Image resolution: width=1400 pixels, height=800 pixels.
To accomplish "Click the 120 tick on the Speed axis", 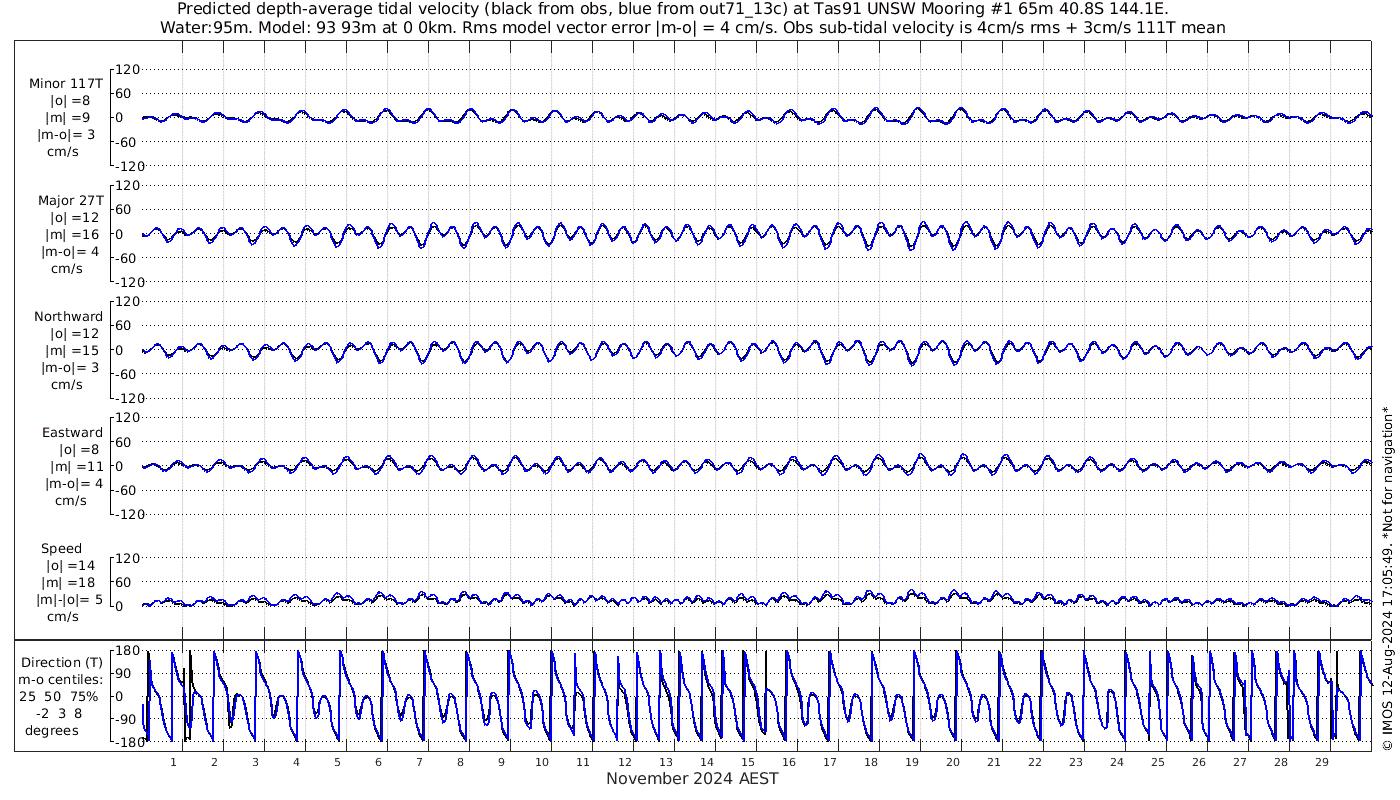I will tap(127, 558).
